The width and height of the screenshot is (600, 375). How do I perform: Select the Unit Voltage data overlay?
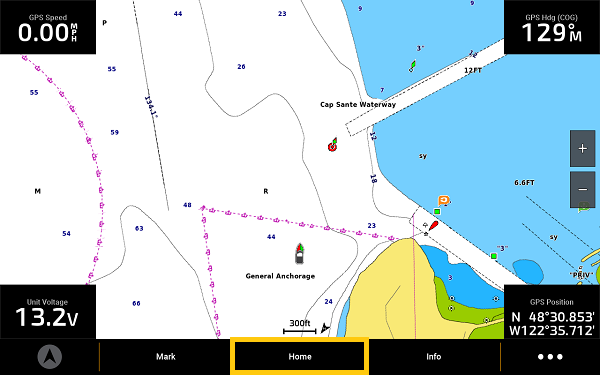click(48, 312)
